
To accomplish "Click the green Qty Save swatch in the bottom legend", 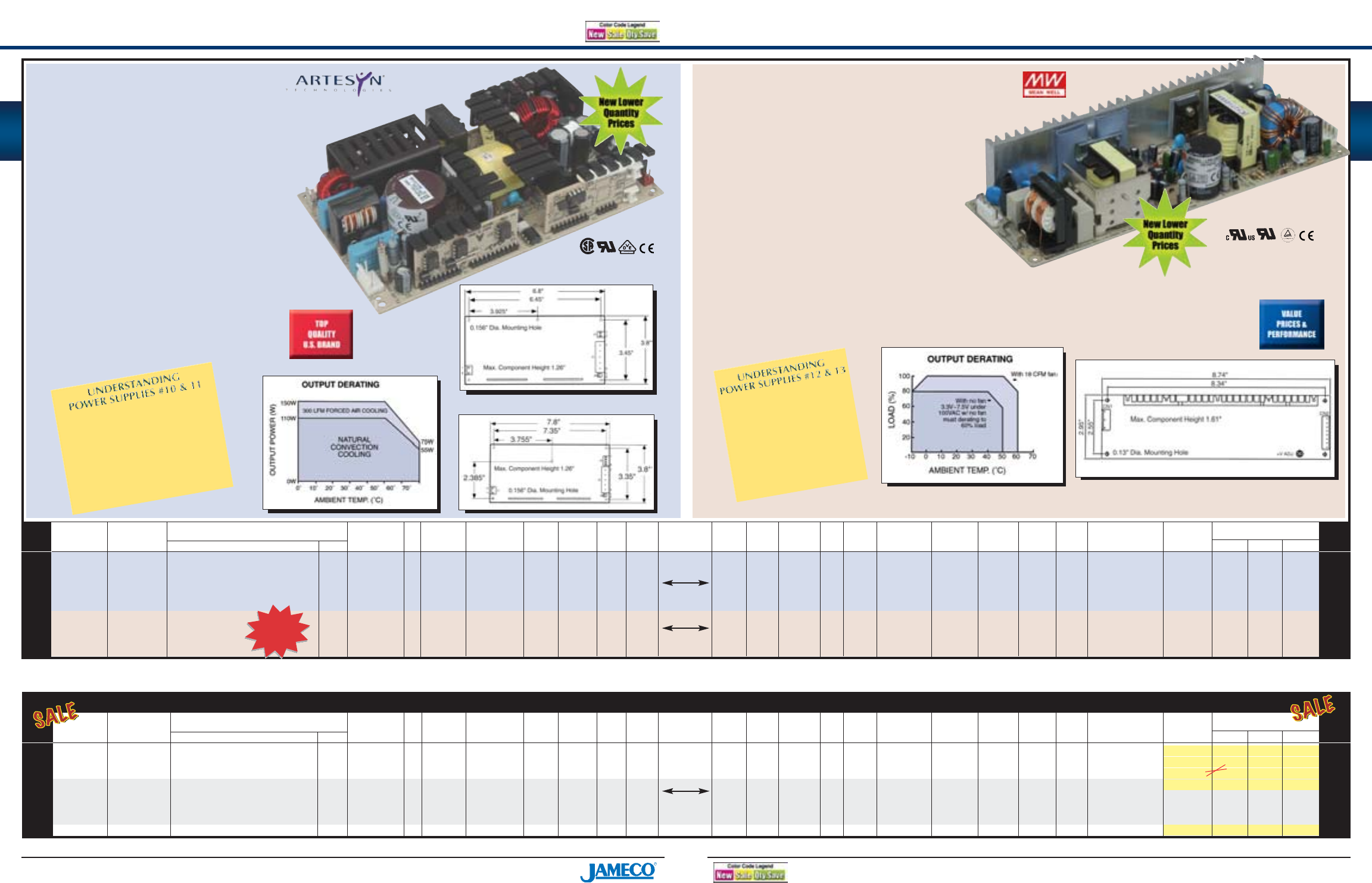I will (x=769, y=875).
